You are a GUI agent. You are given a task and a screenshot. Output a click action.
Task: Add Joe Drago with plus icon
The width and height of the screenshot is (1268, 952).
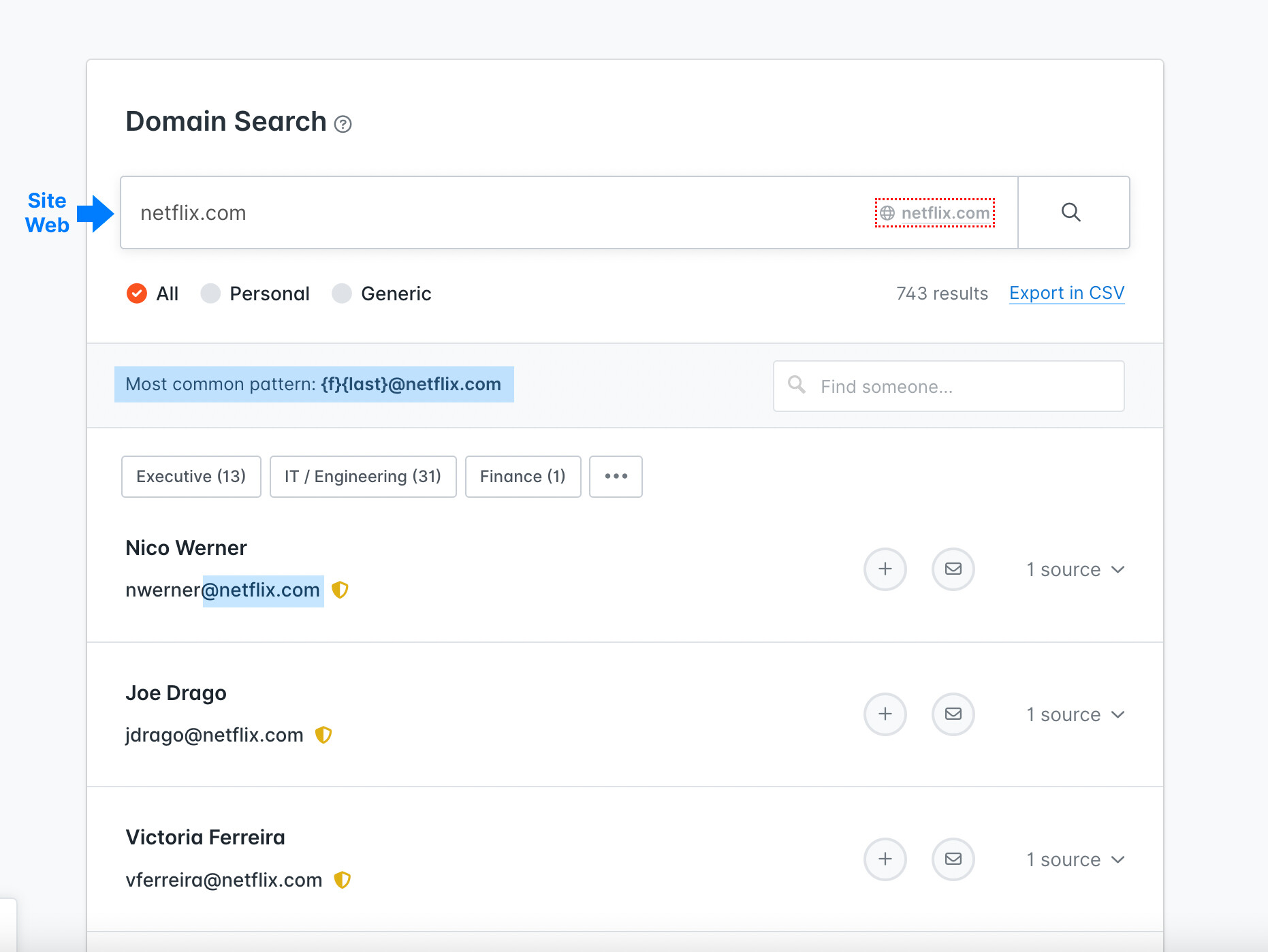(885, 714)
